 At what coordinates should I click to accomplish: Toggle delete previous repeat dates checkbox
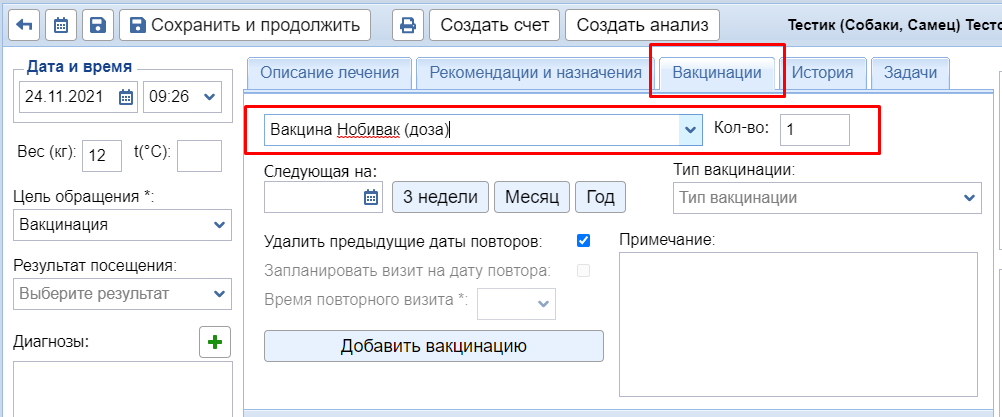pos(584,241)
